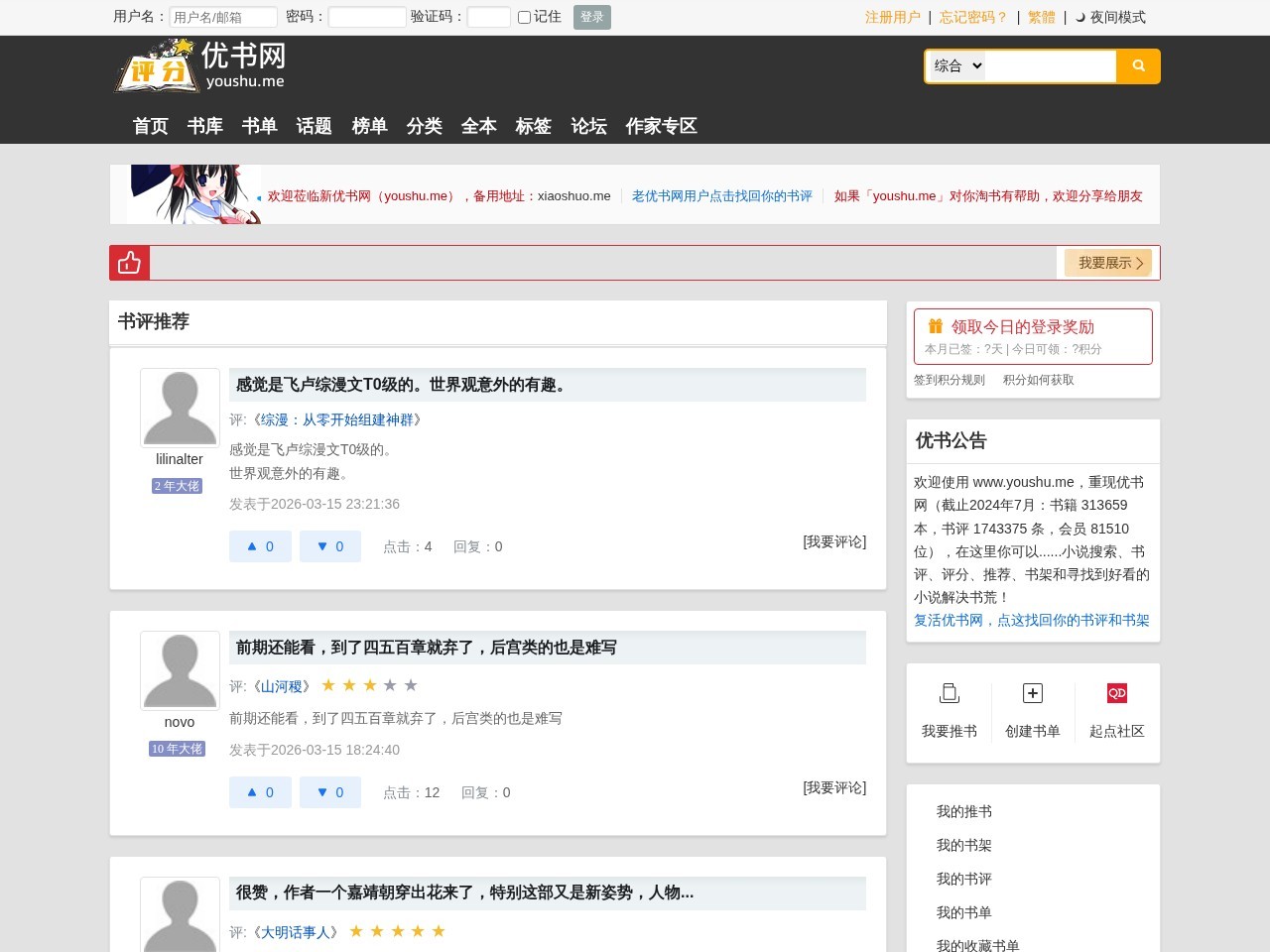Image resolution: width=1270 pixels, height=952 pixels.
Task: Click the 优书网 logo
Action: click(x=198, y=64)
